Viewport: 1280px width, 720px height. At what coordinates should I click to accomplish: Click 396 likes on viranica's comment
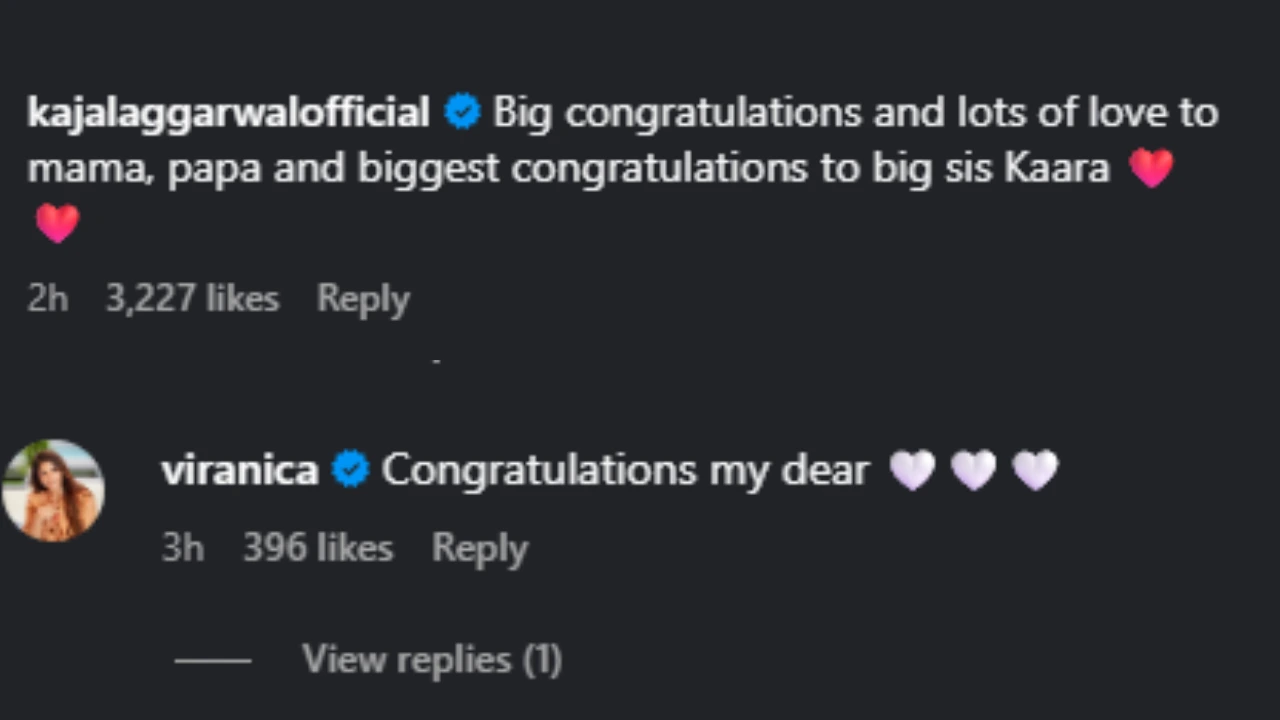click(317, 547)
